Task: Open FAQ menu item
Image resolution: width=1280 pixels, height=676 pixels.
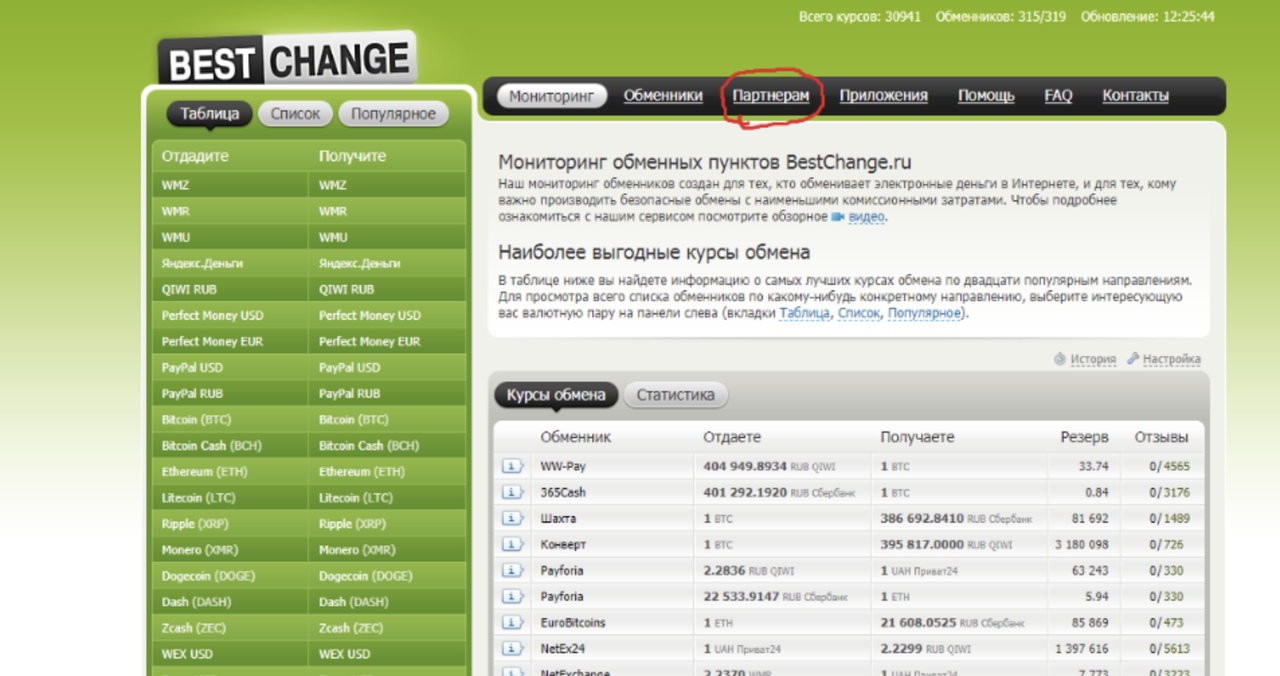Action: [1058, 96]
